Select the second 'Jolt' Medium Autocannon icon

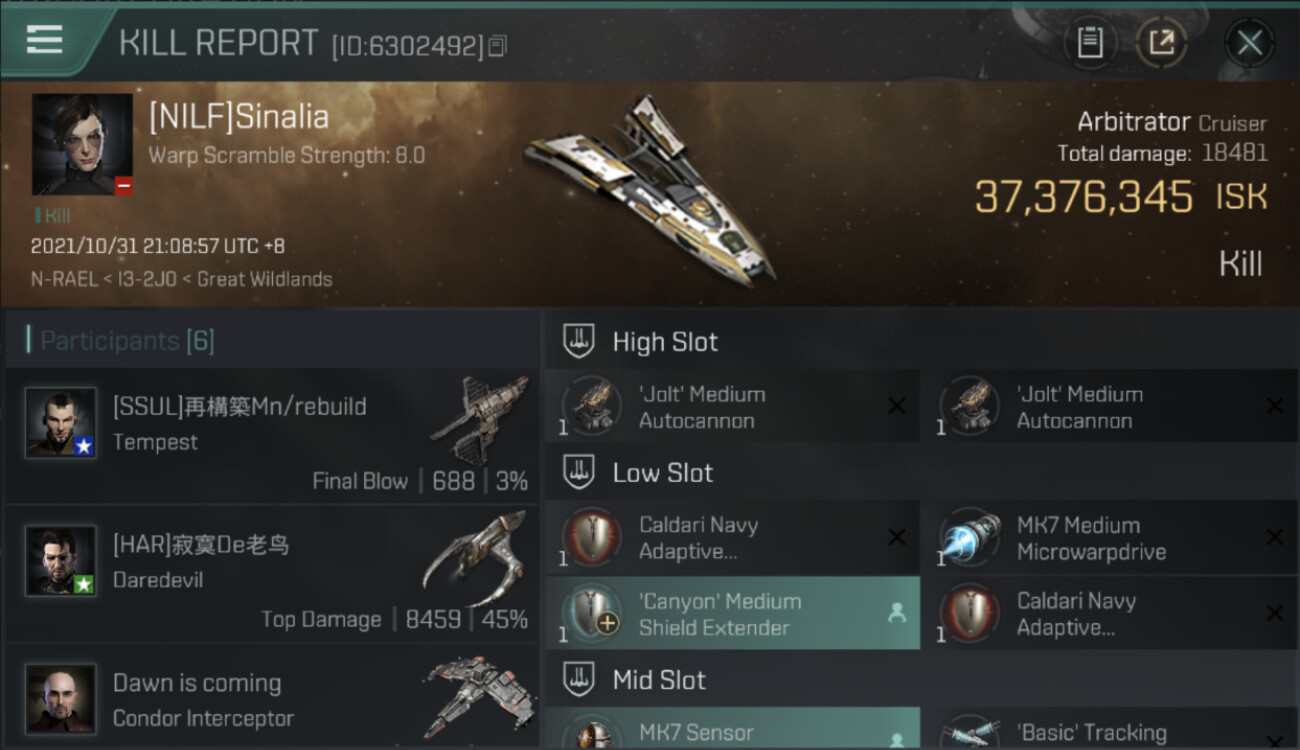tap(969, 407)
